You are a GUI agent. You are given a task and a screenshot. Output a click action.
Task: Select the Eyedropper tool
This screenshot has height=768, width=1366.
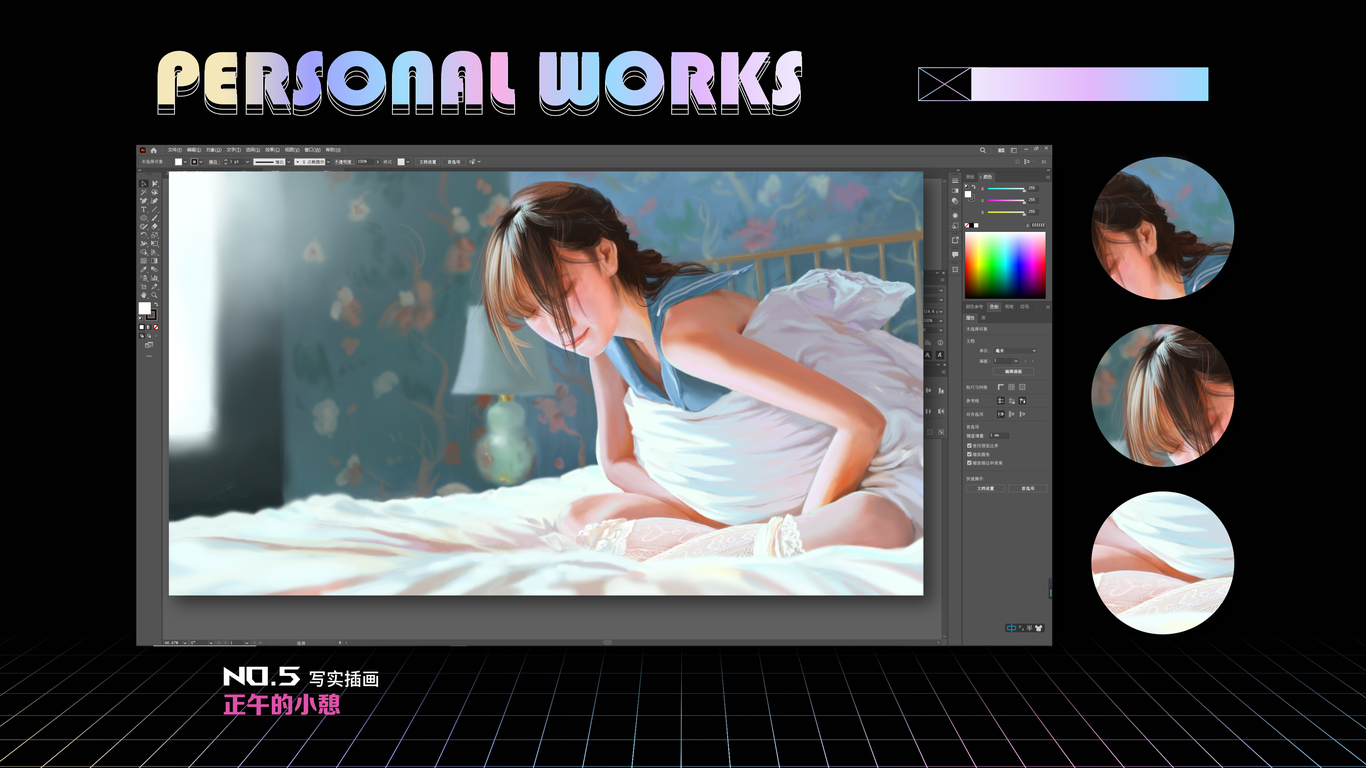click(x=144, y=269)
